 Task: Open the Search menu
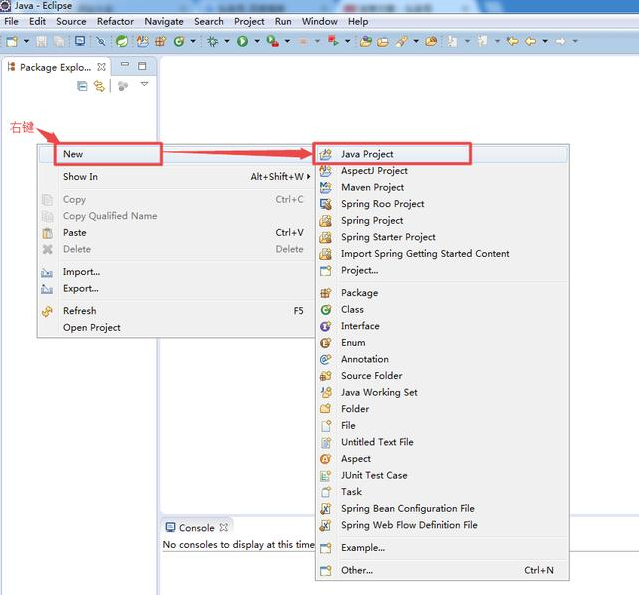209,21
